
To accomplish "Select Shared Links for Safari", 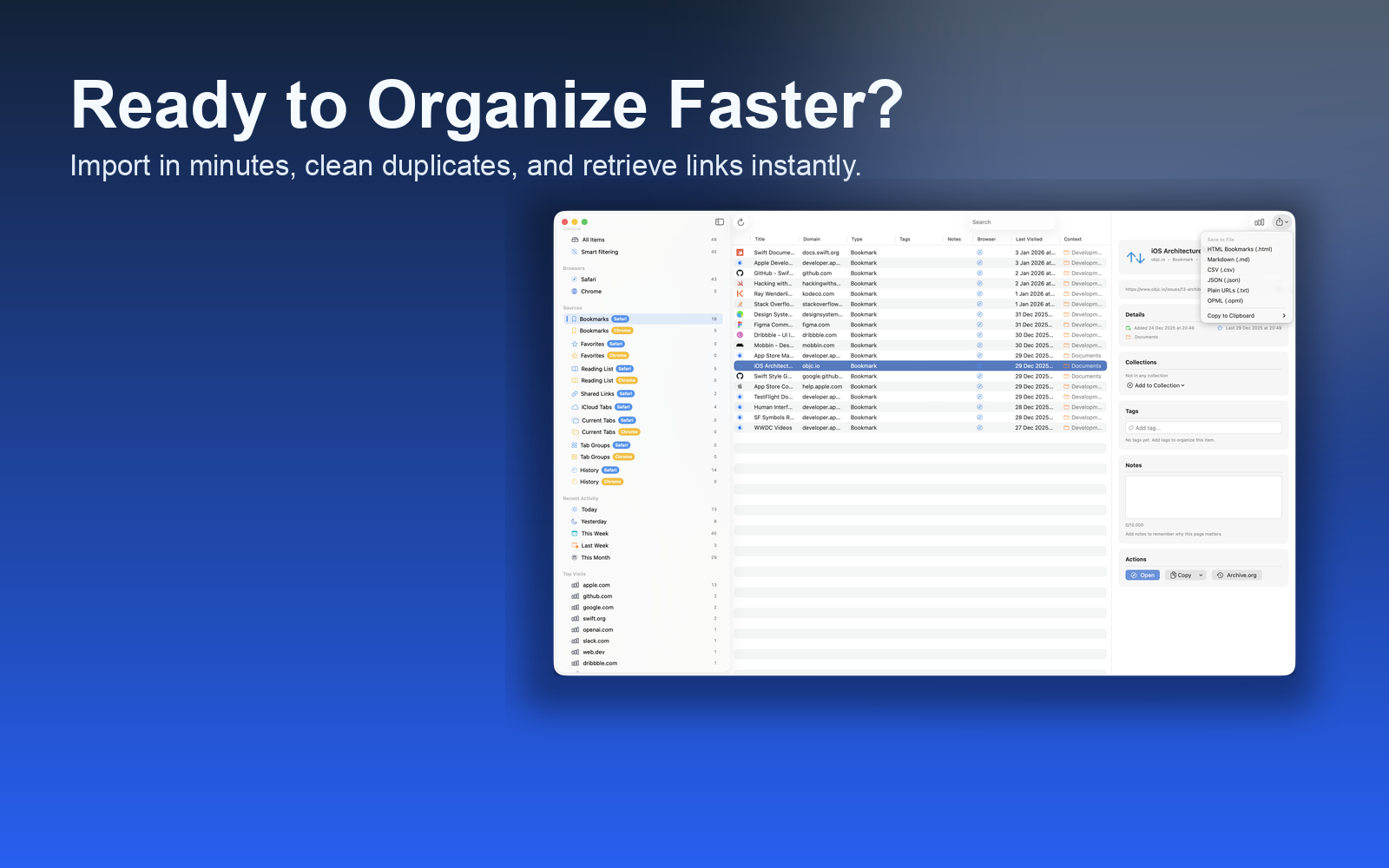I will pyautogui.click(x=598, y=393).
